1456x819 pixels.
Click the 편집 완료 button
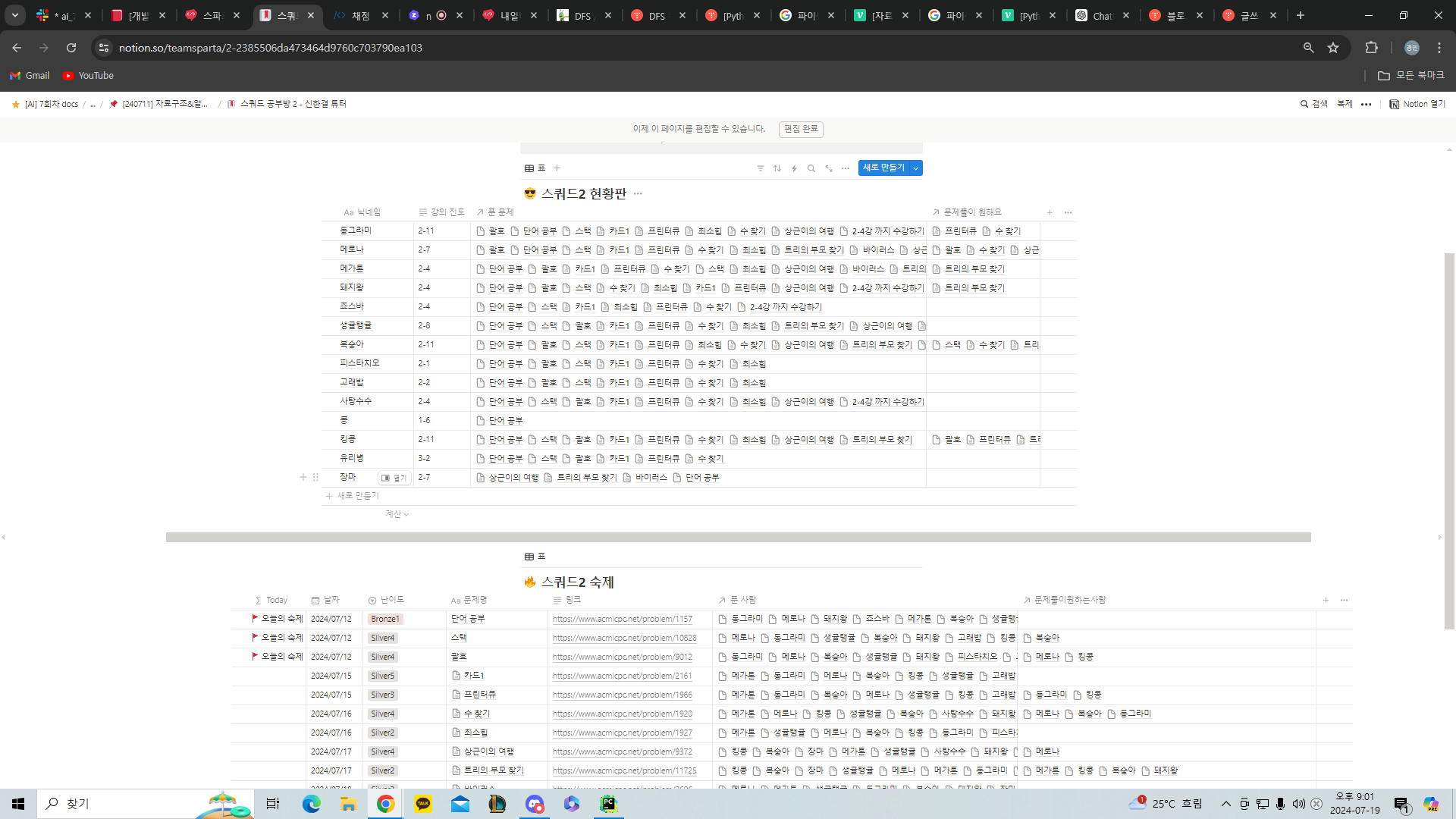click(x=801, y=129)
